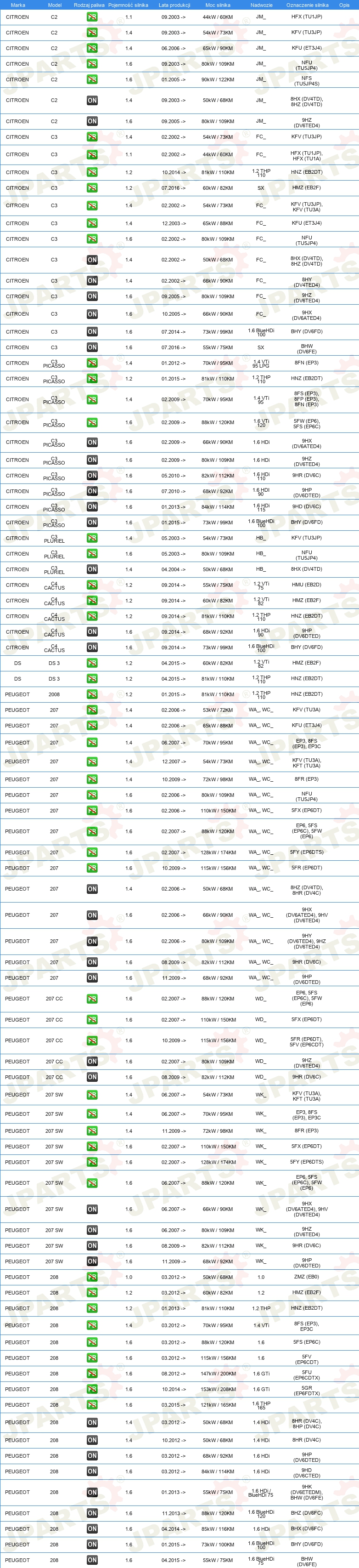Click petrol pump icon in Citroen C2 1.1 row
The image size is (359, 1568).
[x=92, y=17]
